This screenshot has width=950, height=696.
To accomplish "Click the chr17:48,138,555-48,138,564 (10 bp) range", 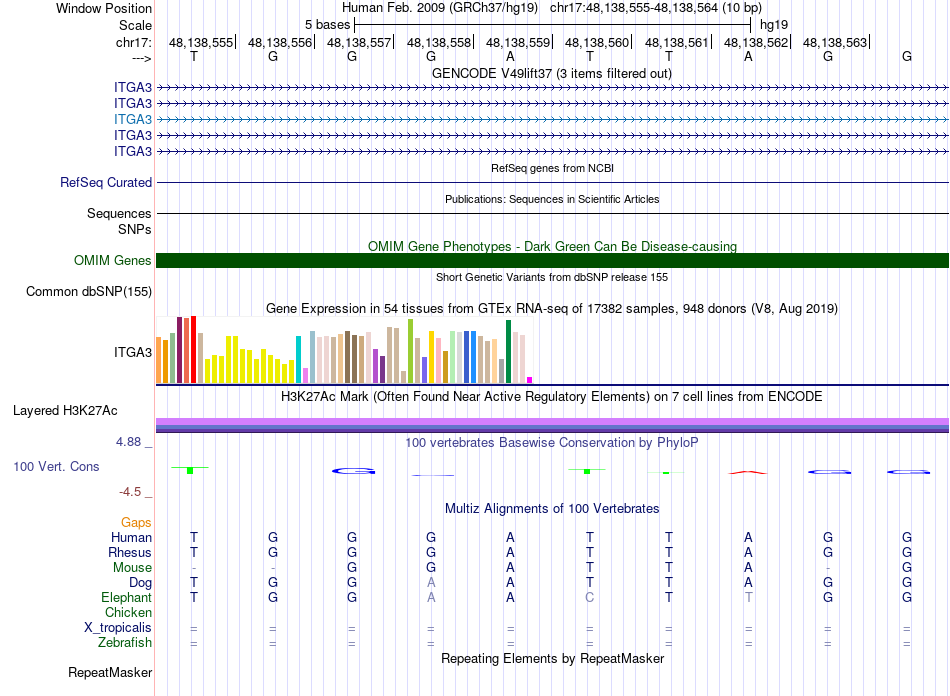I will click(656, 8).
